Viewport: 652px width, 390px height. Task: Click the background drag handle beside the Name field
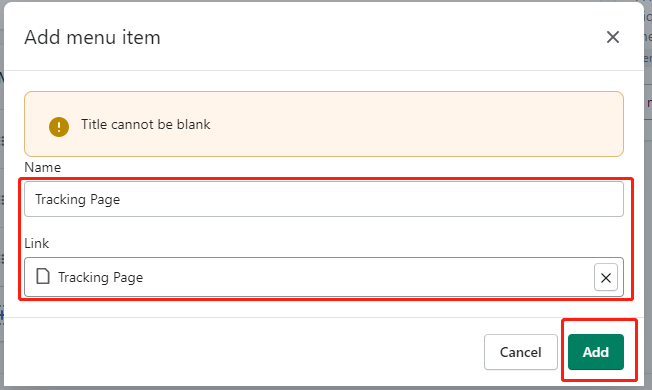(2, 200)
